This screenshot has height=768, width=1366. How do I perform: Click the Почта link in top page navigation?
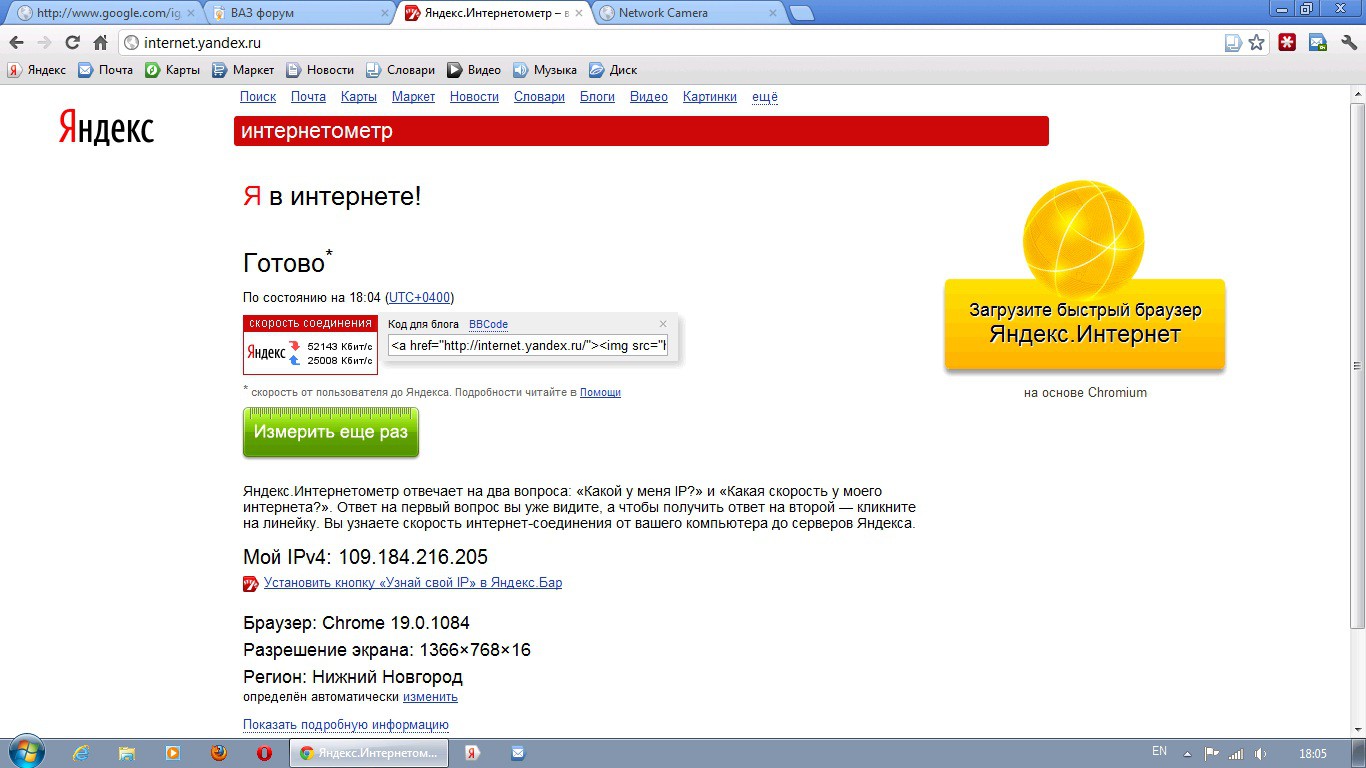click(308, 97)
